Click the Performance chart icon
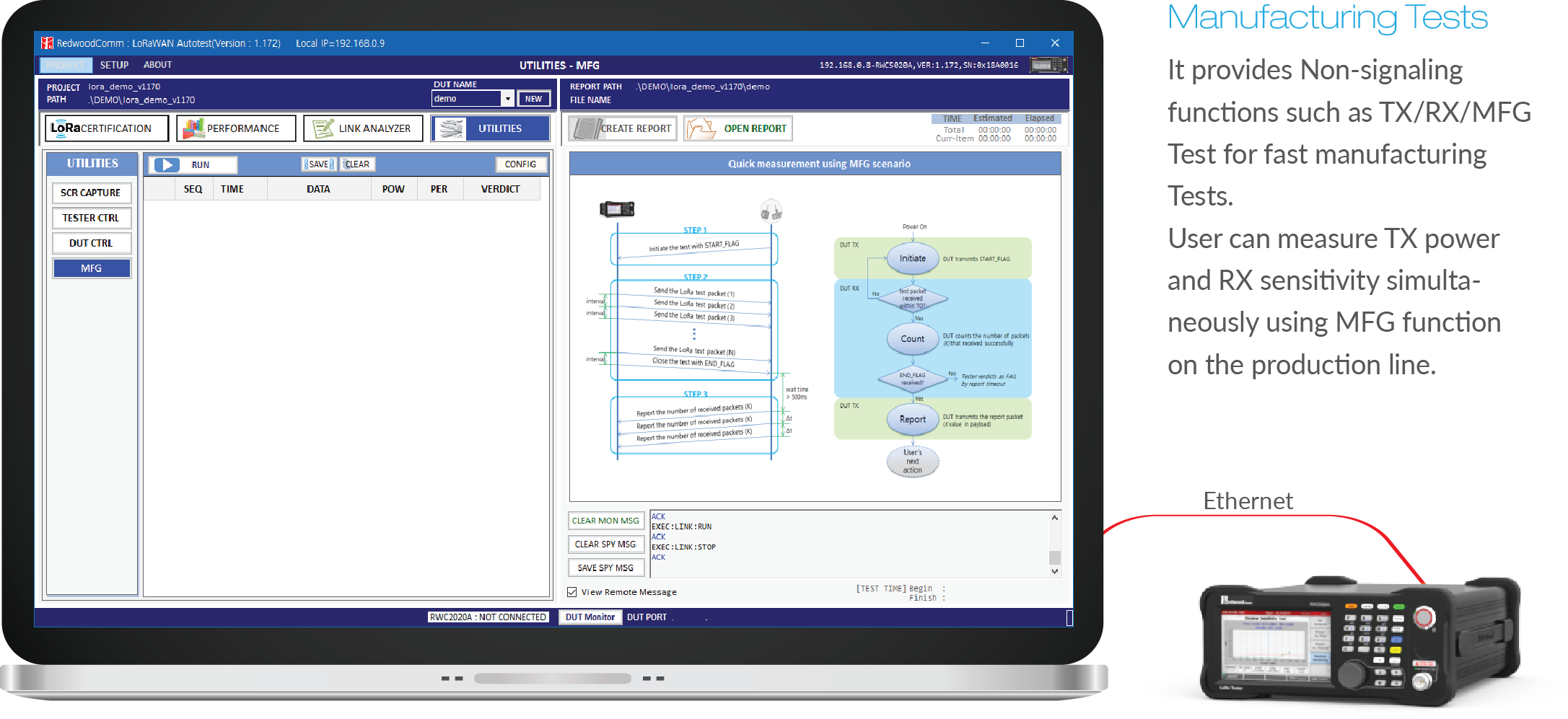 pyautogui.click(x=193, y=128)
